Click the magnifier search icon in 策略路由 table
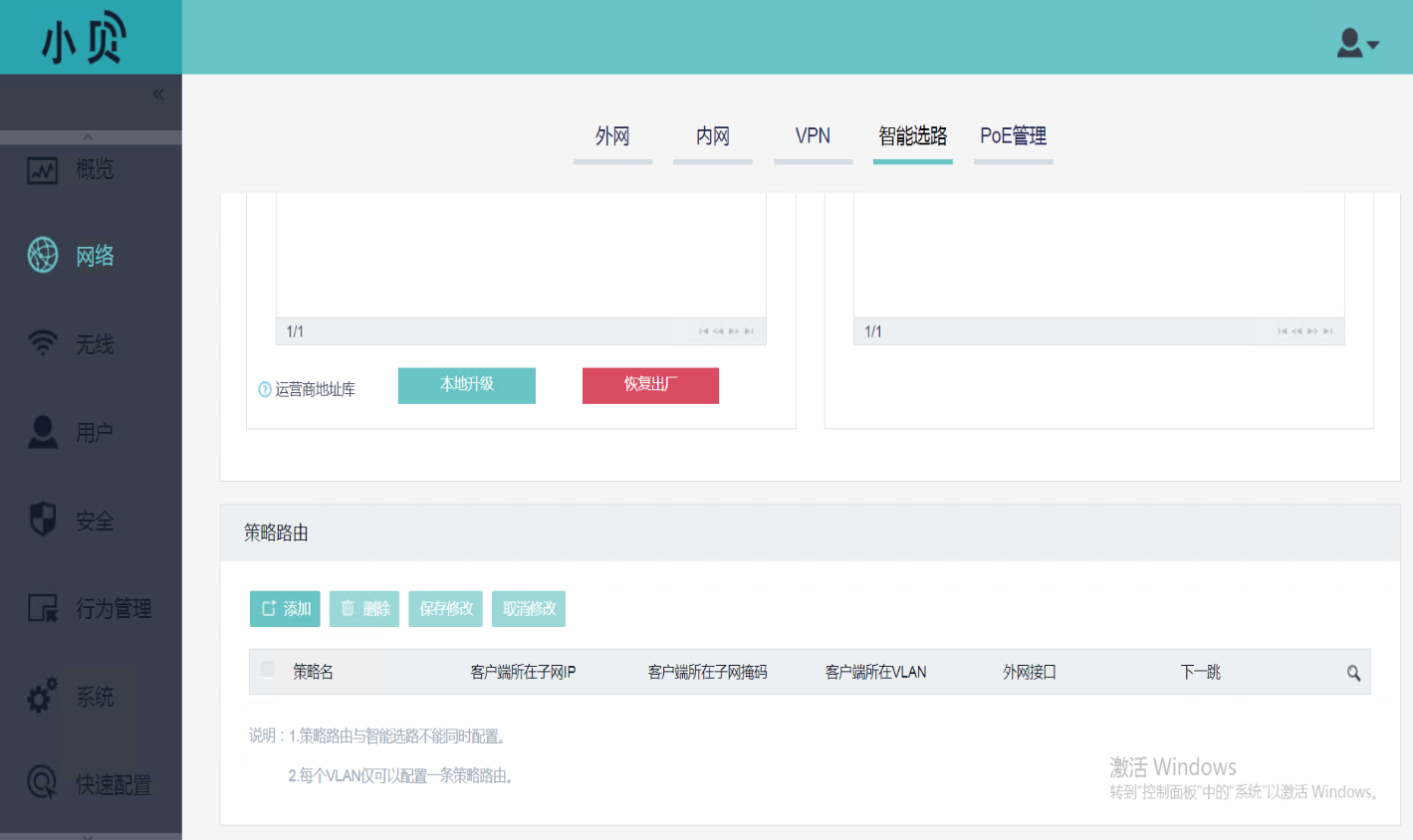The image size is (1413, 840). tap(1353, 673)
